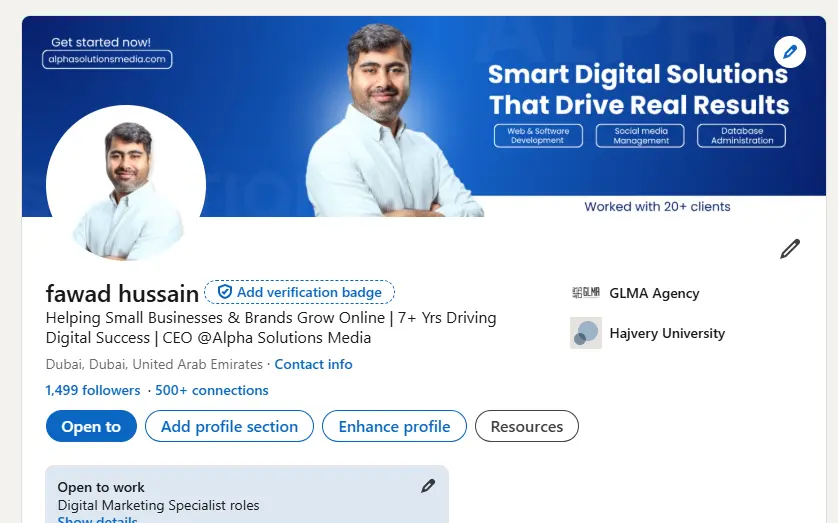838x523 pixels.
Task: Click the cover banner image
Action: [424, 116]
